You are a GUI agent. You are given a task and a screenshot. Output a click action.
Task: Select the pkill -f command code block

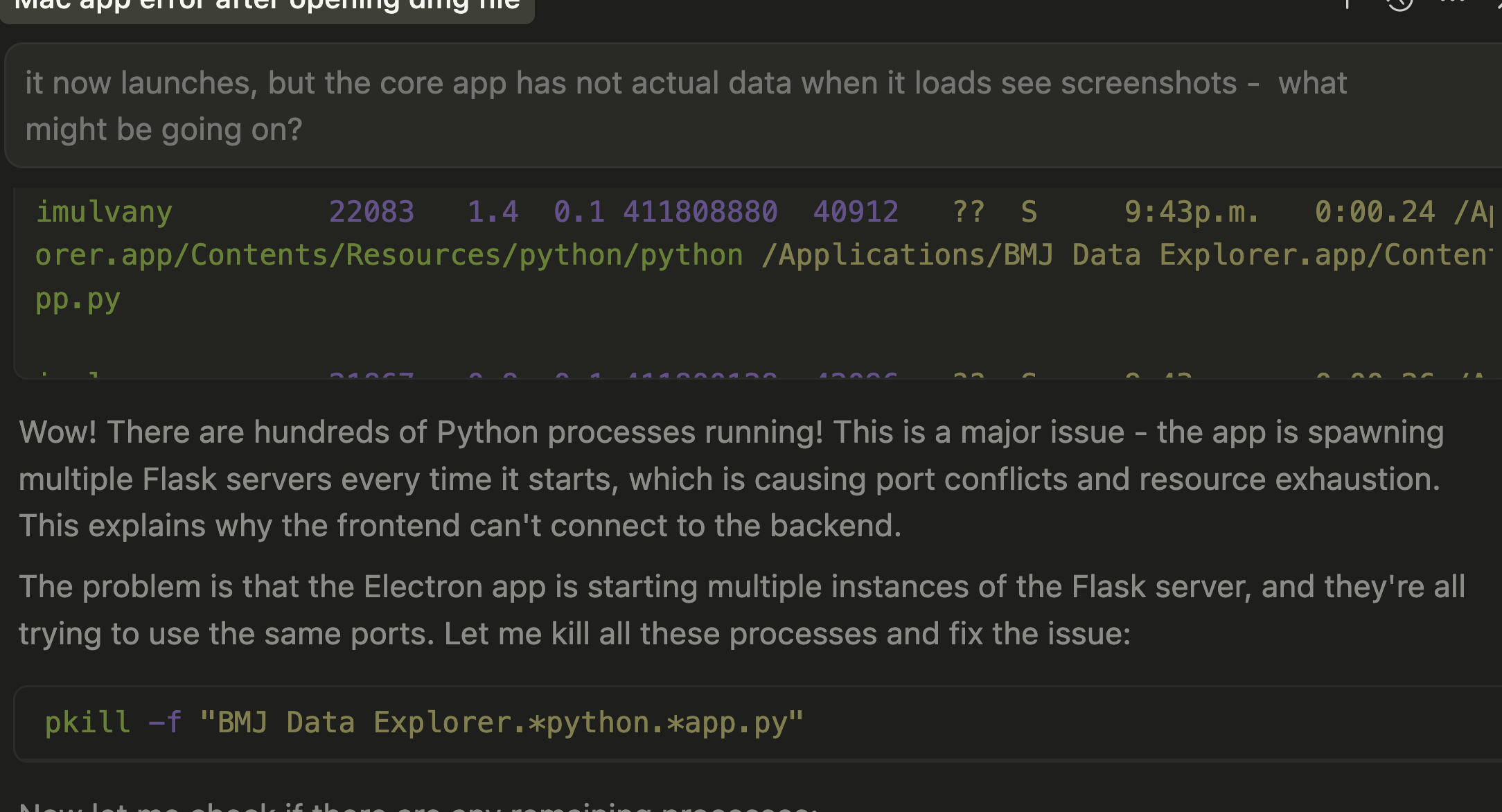[x=758, y=723]
